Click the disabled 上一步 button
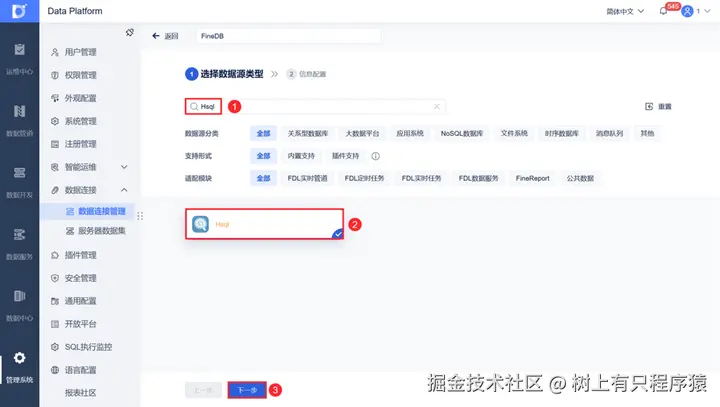720x407 pixels. click(x=203, y=390)
